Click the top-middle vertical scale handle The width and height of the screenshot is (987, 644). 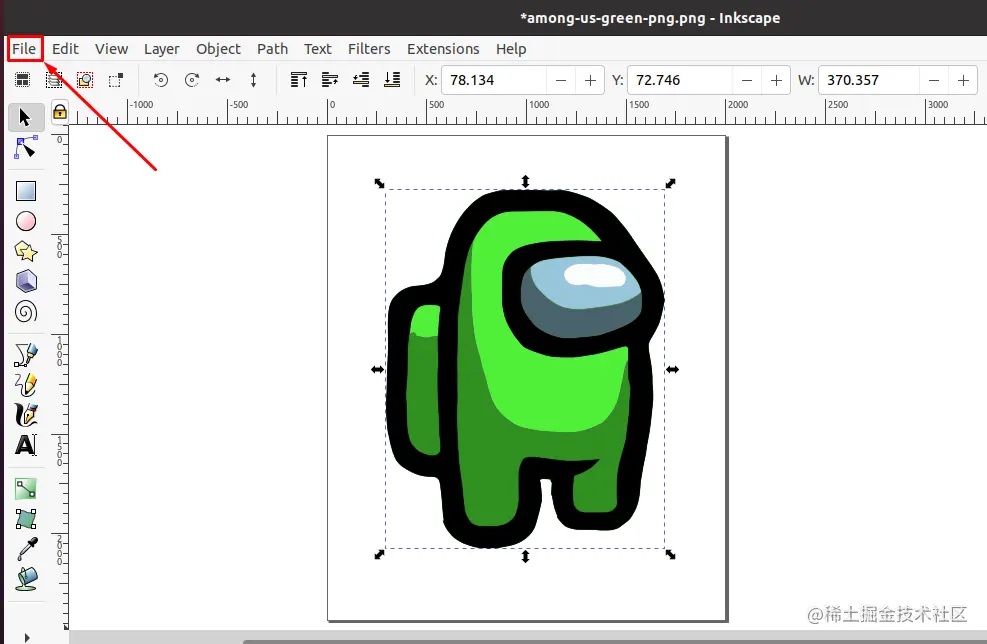[x=526, y=182]
